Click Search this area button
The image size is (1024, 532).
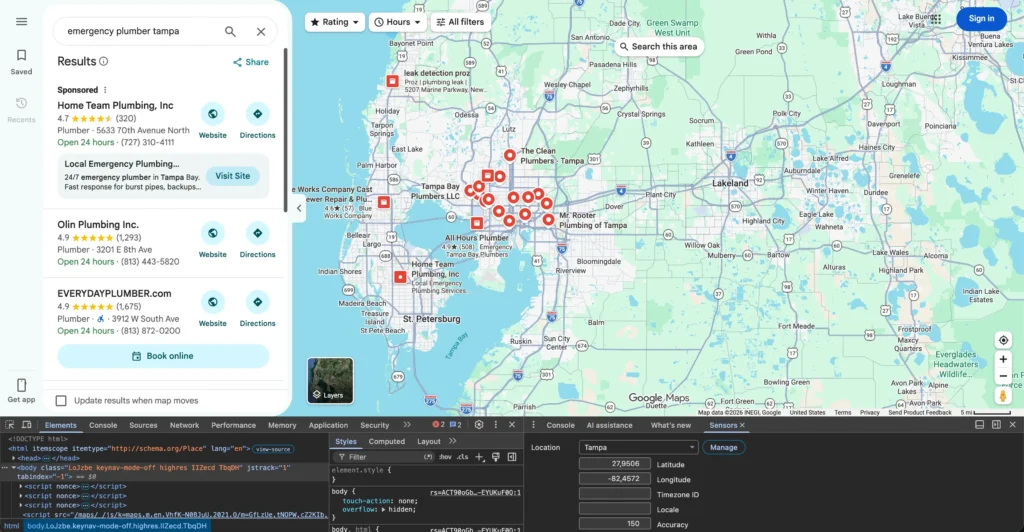pyautogui.click(x=658, y=46)
